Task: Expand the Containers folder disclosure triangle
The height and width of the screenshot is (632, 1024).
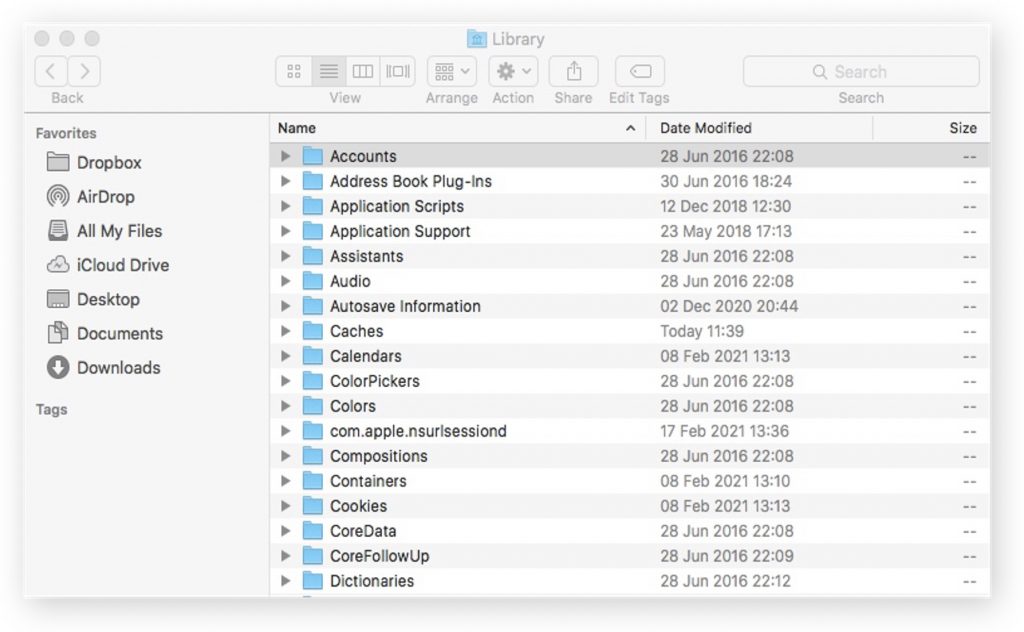Action: (286, 481)
